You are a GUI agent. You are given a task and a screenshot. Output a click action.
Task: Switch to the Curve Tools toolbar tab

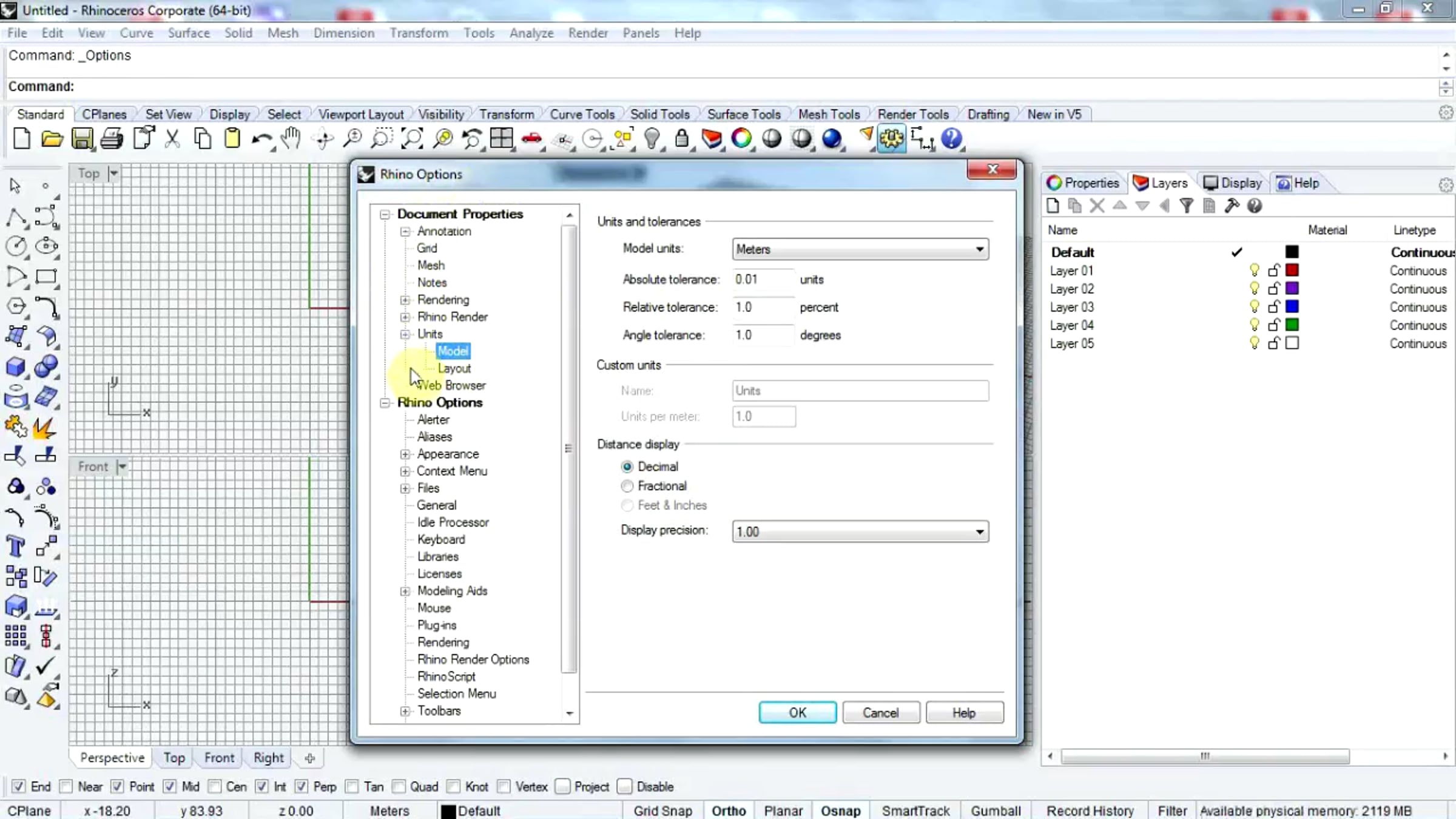coord(582,114)
